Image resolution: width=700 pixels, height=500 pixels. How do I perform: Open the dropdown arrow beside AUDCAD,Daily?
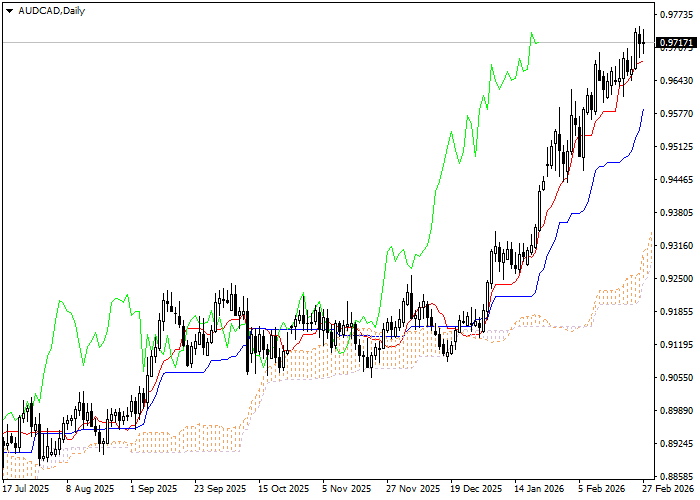coord(8,10)
